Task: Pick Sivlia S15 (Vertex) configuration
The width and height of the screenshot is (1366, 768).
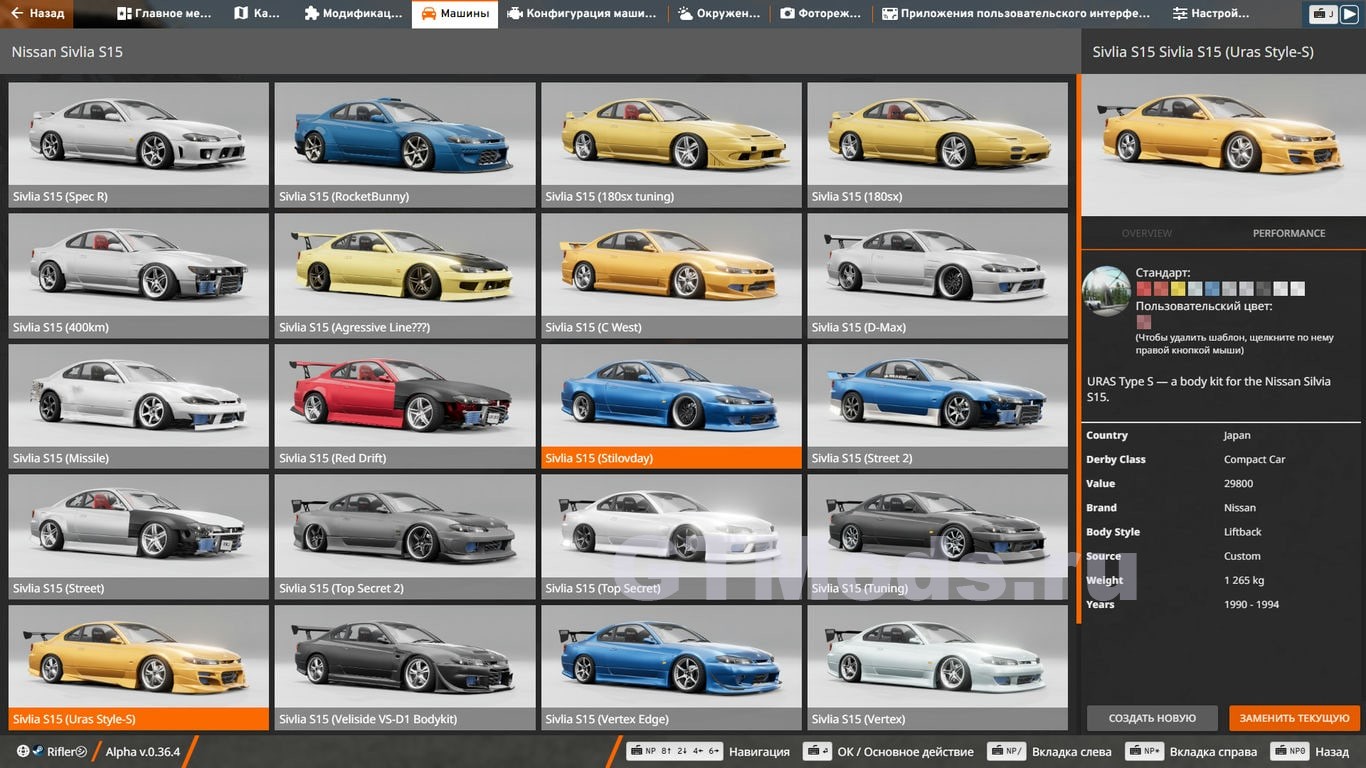Action: [x=937, y=667]
